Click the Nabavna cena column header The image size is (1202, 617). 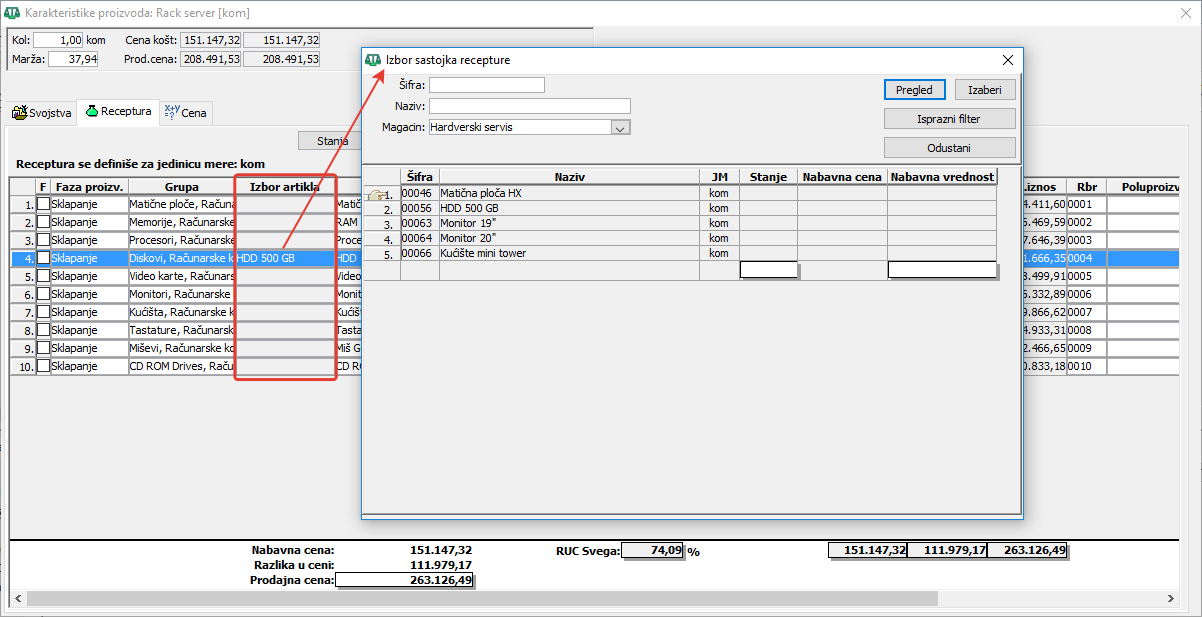842,177
